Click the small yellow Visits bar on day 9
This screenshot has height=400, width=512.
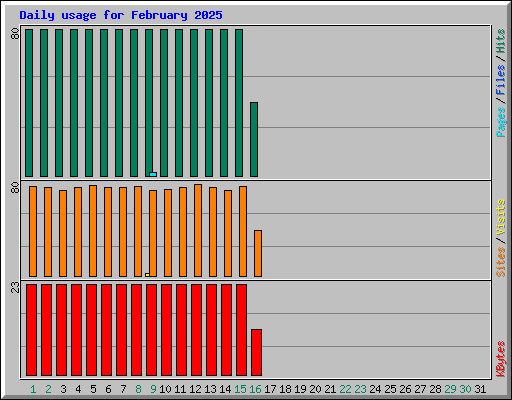147,275
